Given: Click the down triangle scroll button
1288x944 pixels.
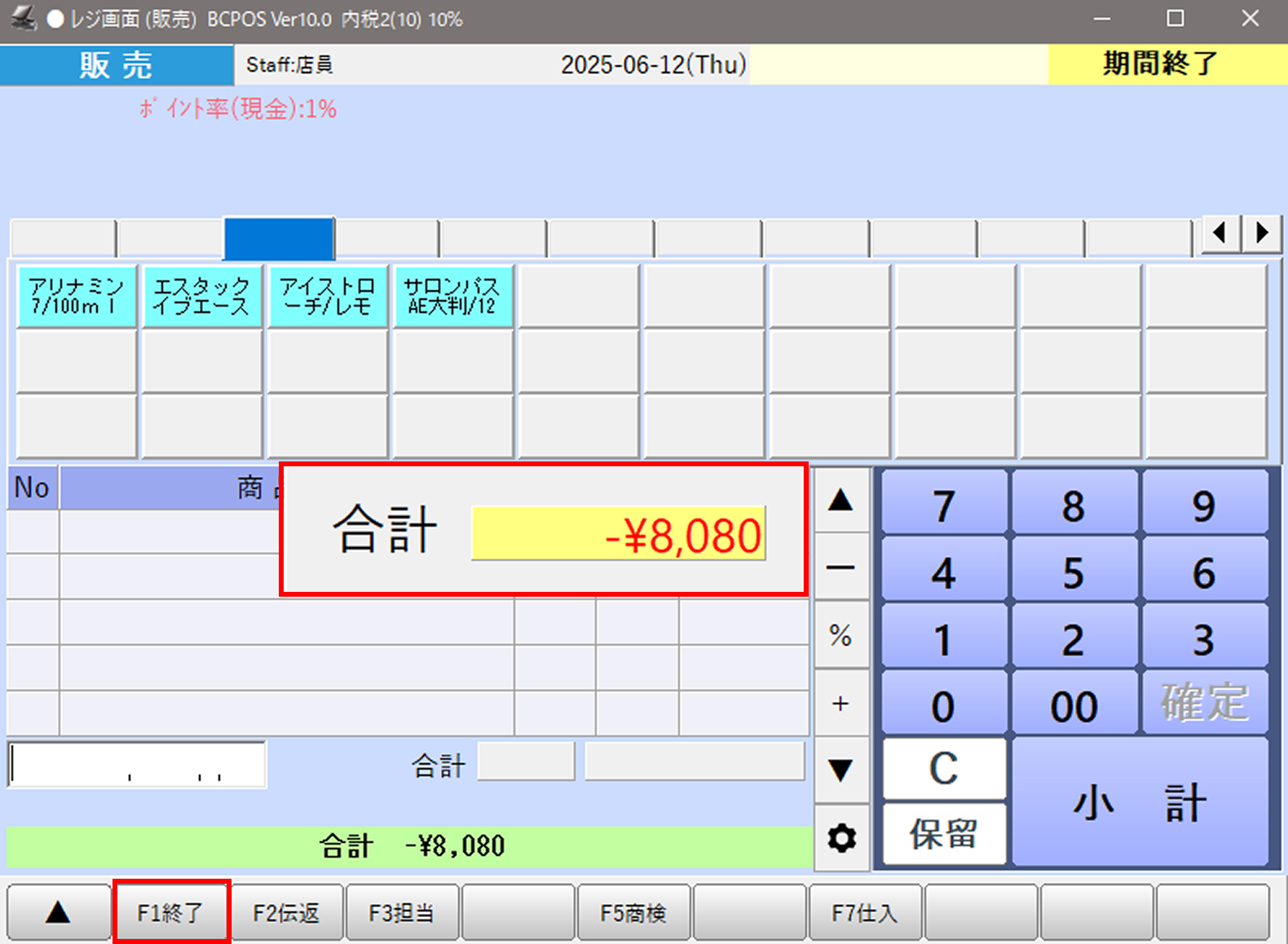Looking at the screenshot, I should click(840, 769).
